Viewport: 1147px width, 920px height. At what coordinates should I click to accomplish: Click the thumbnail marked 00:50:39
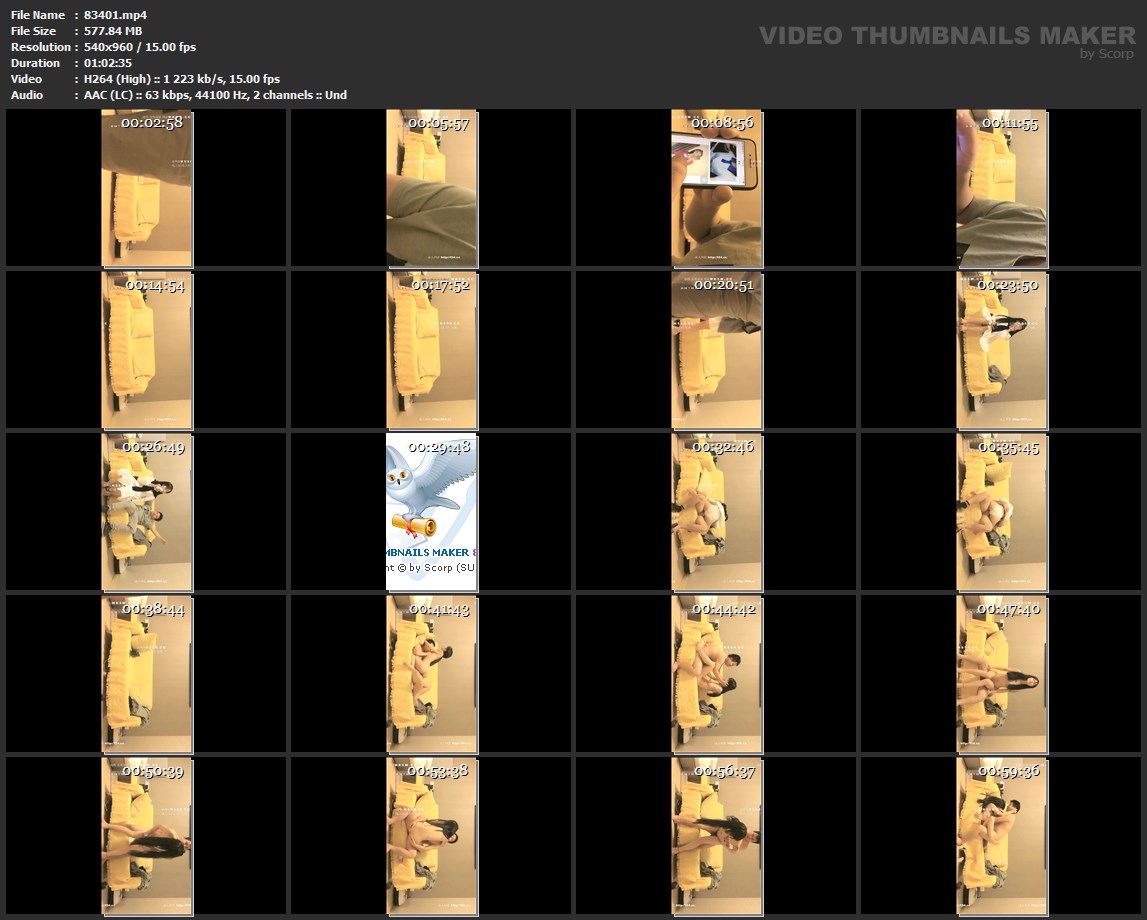[x=146, y=836]
